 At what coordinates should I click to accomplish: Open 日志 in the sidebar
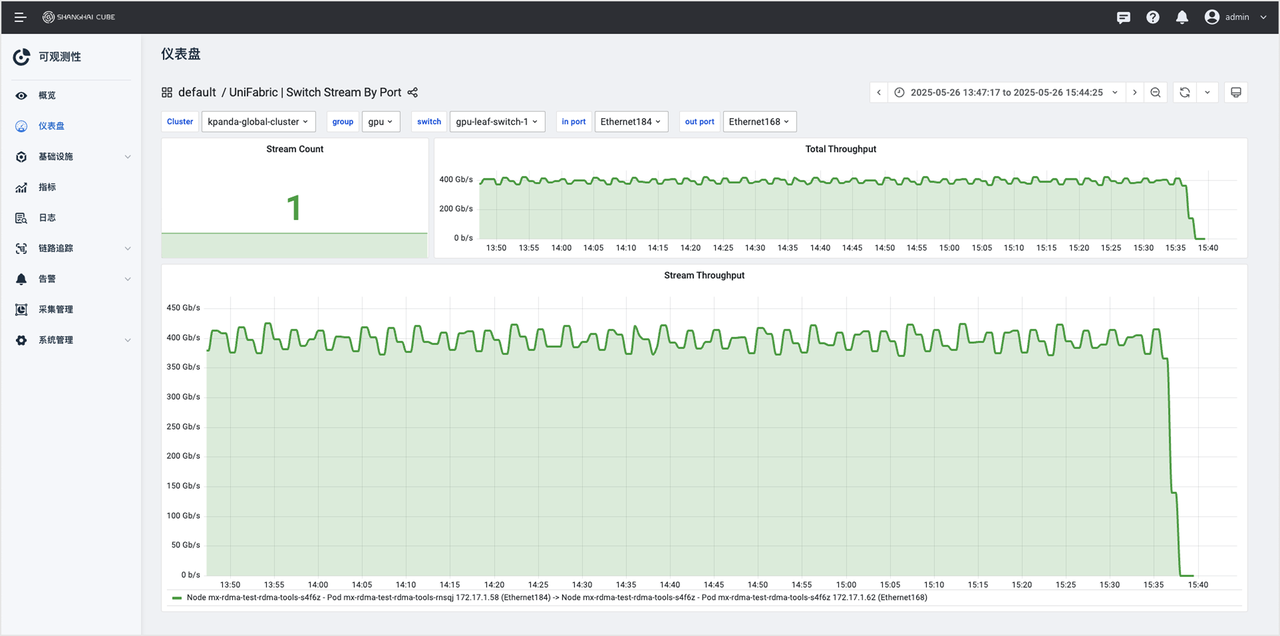[47, 218]
